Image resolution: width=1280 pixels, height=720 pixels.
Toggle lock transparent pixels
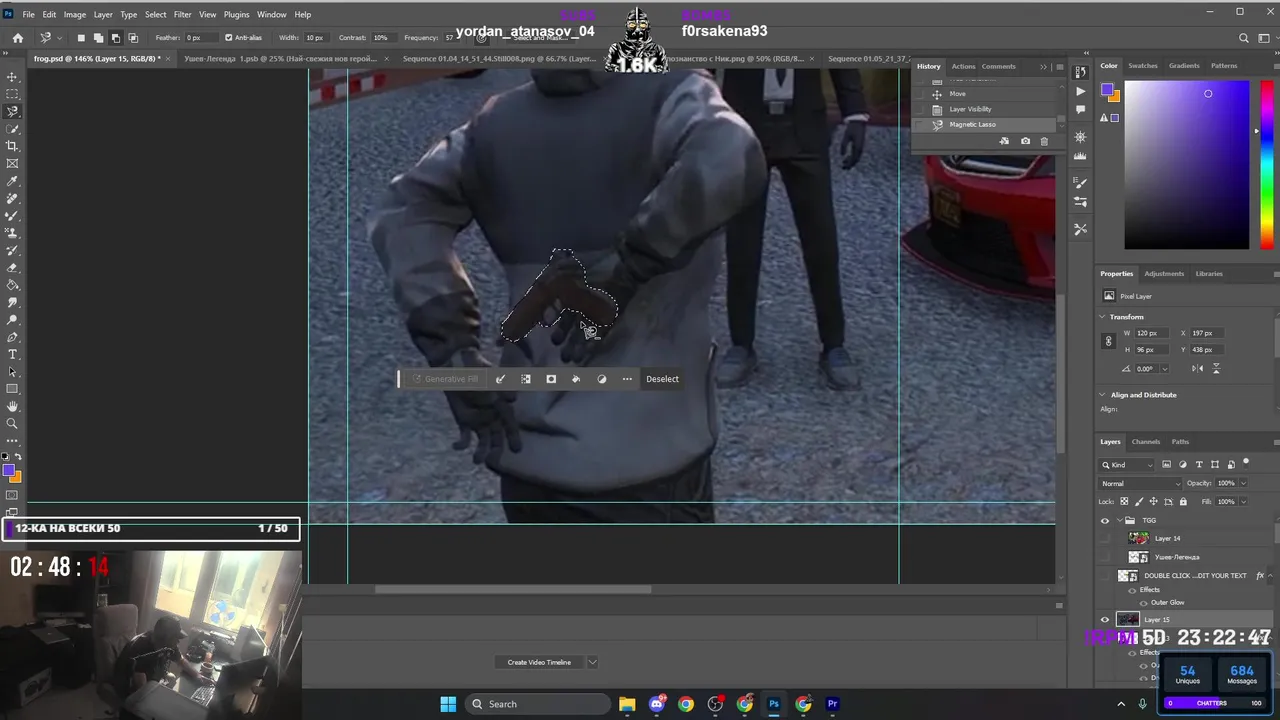click(1122, 501)
